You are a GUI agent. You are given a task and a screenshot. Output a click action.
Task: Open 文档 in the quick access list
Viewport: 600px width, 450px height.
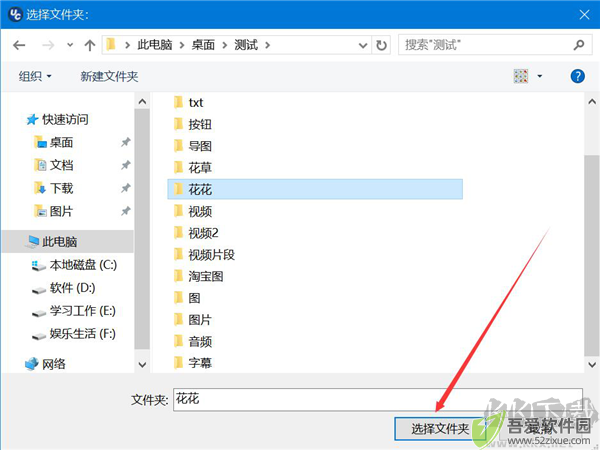54,165
